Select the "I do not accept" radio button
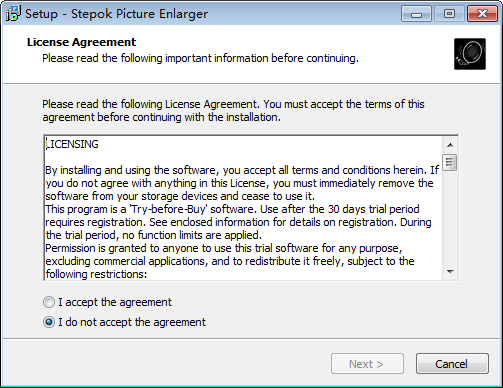This screenshot has width=503, height=388. pos(49,322)
